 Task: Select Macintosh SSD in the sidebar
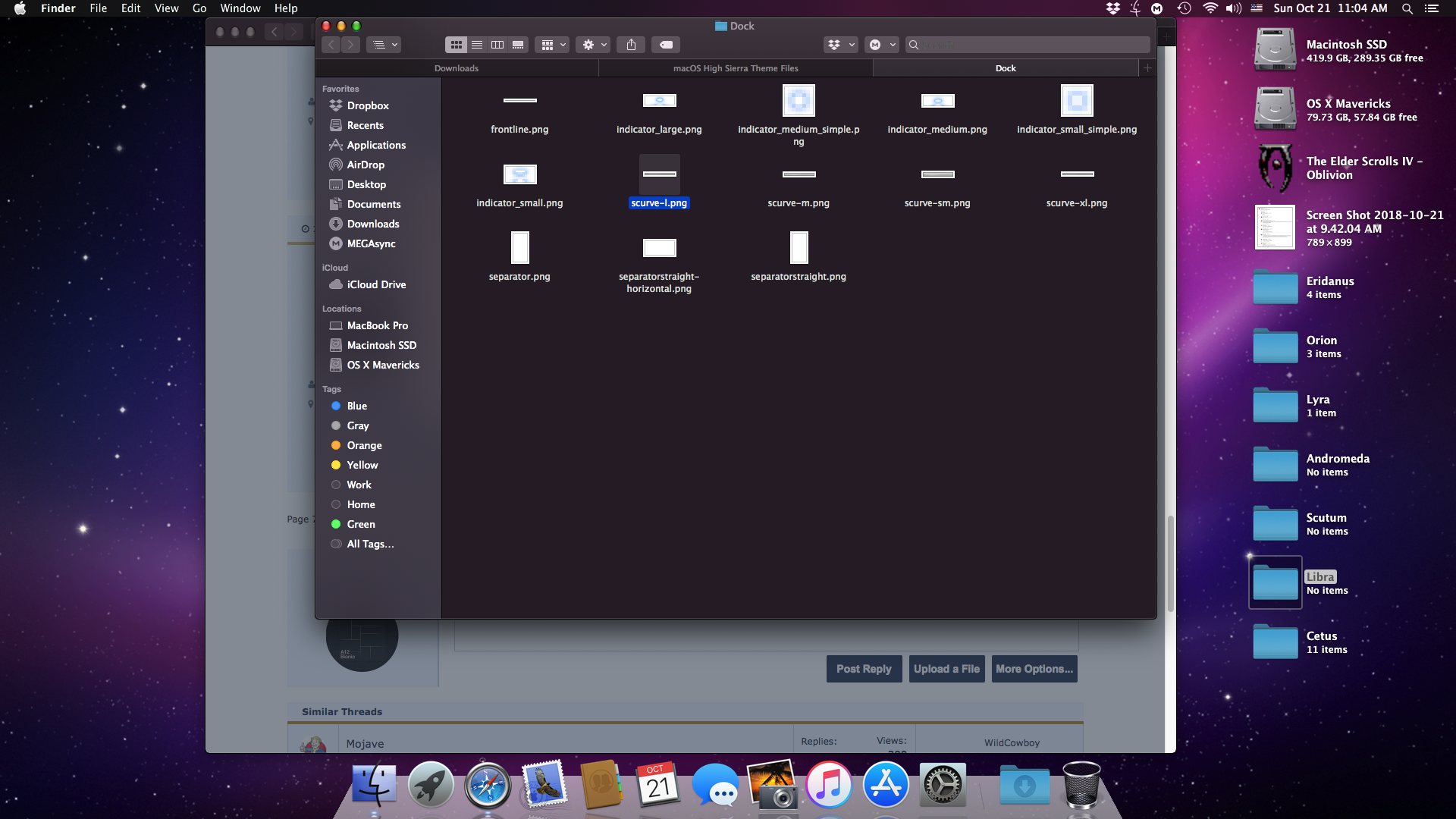pyautogui.click(x=381, y=345)
